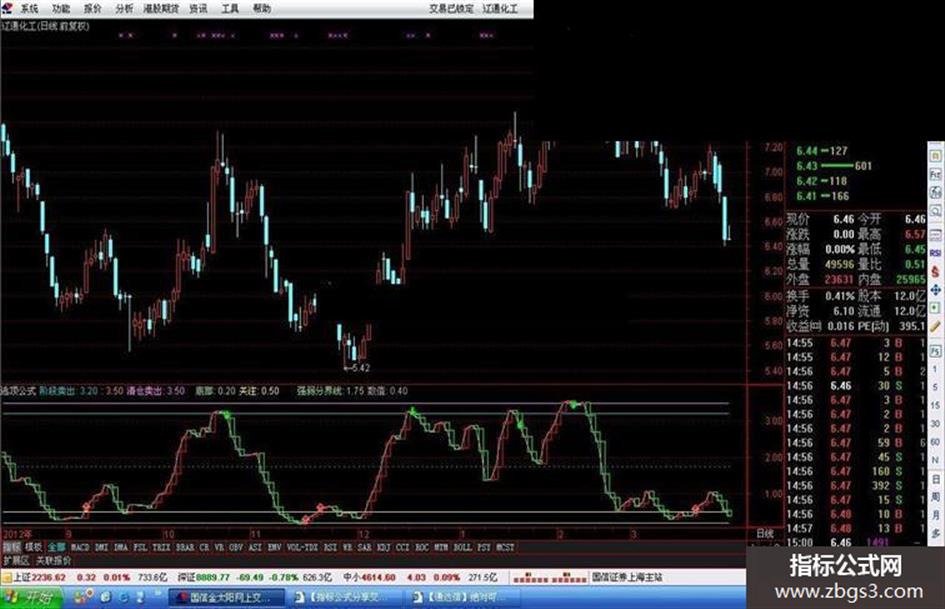Click the blue four-arrow move icon
This screenshot has width=945, height=609.
click(935, 290)
